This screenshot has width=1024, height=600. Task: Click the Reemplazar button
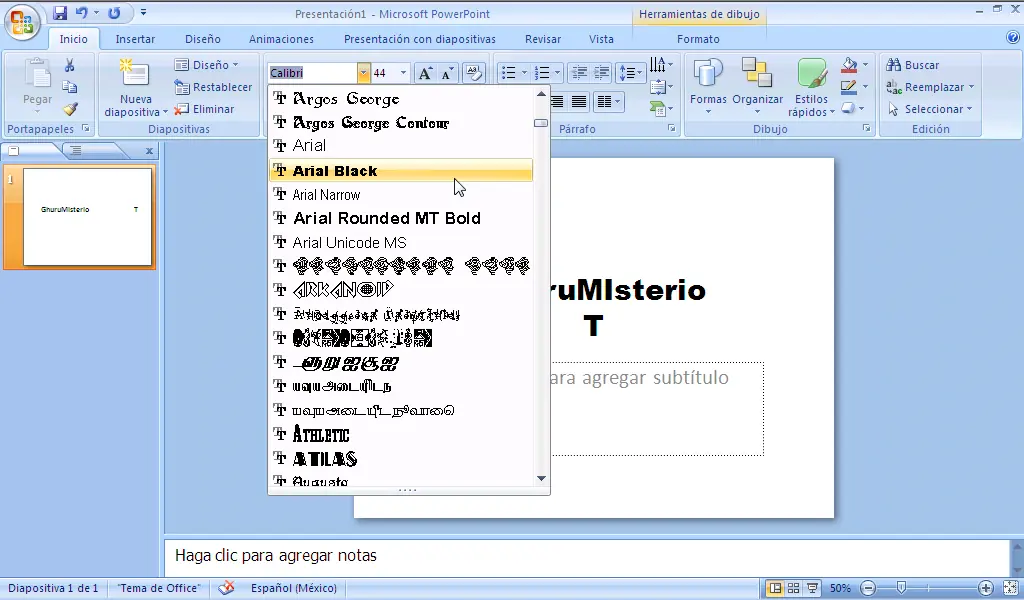pos(930,87)
